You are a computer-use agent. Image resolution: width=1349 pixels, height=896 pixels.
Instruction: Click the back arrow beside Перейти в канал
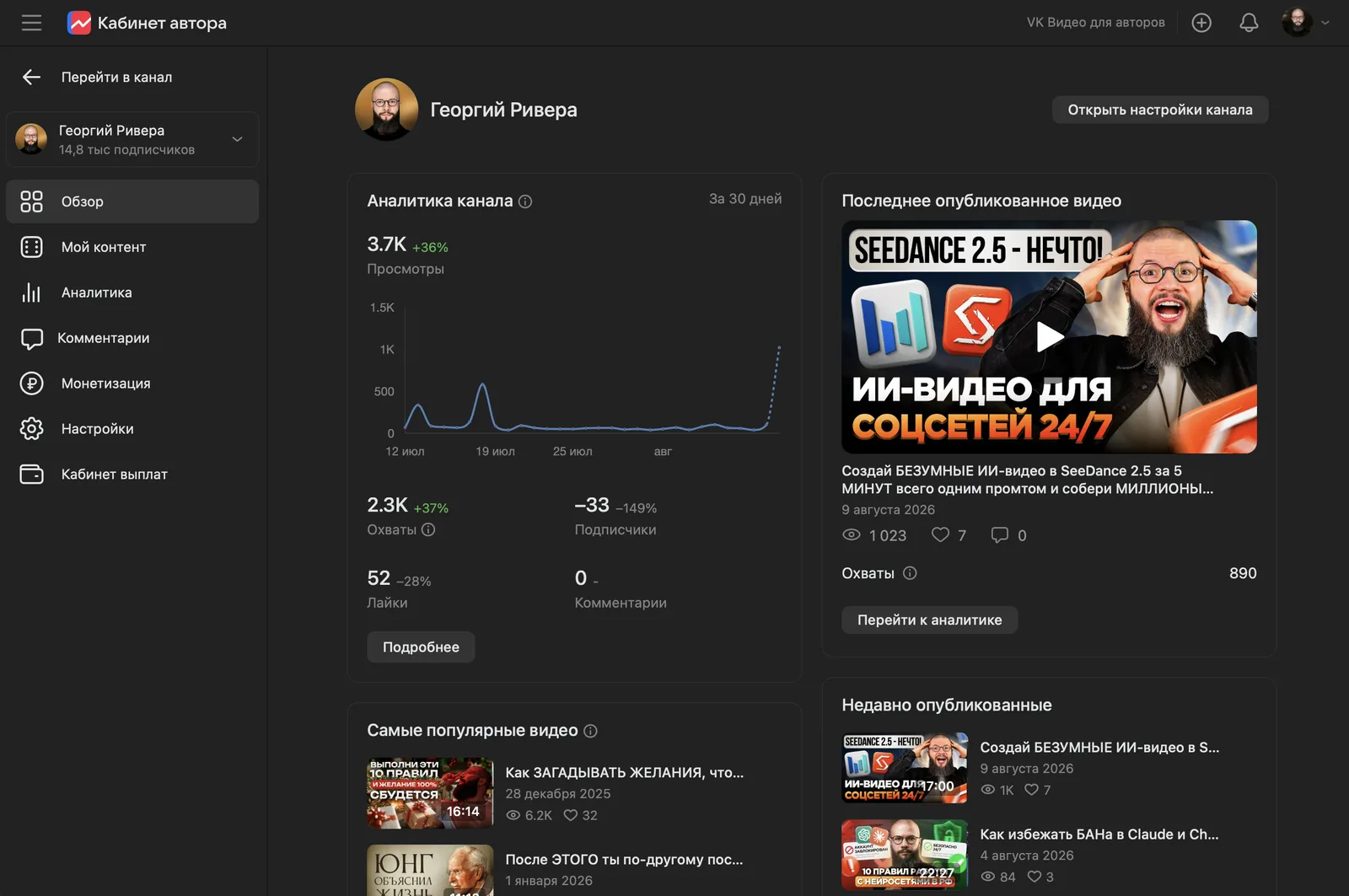31,77
